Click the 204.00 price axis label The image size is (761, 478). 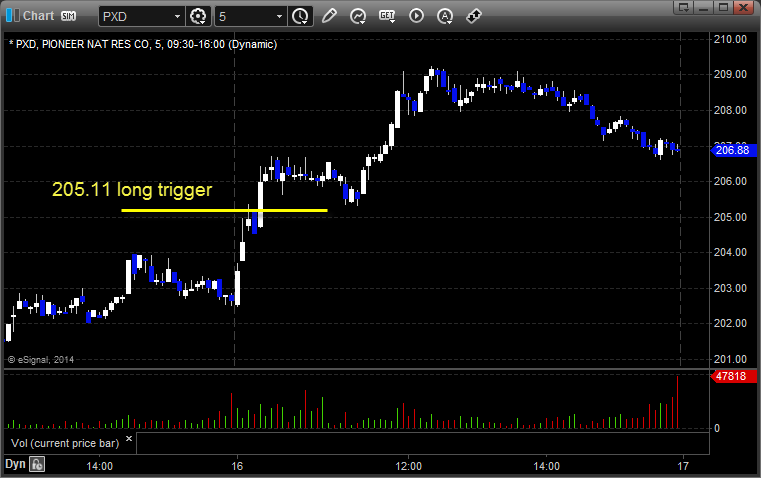tap(730, 252)
